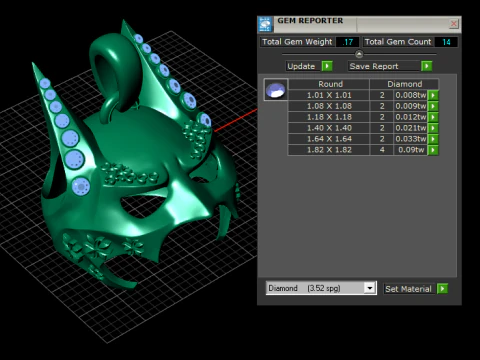
Task: Click the Gem Reporter logo icon
Action: 265,24
